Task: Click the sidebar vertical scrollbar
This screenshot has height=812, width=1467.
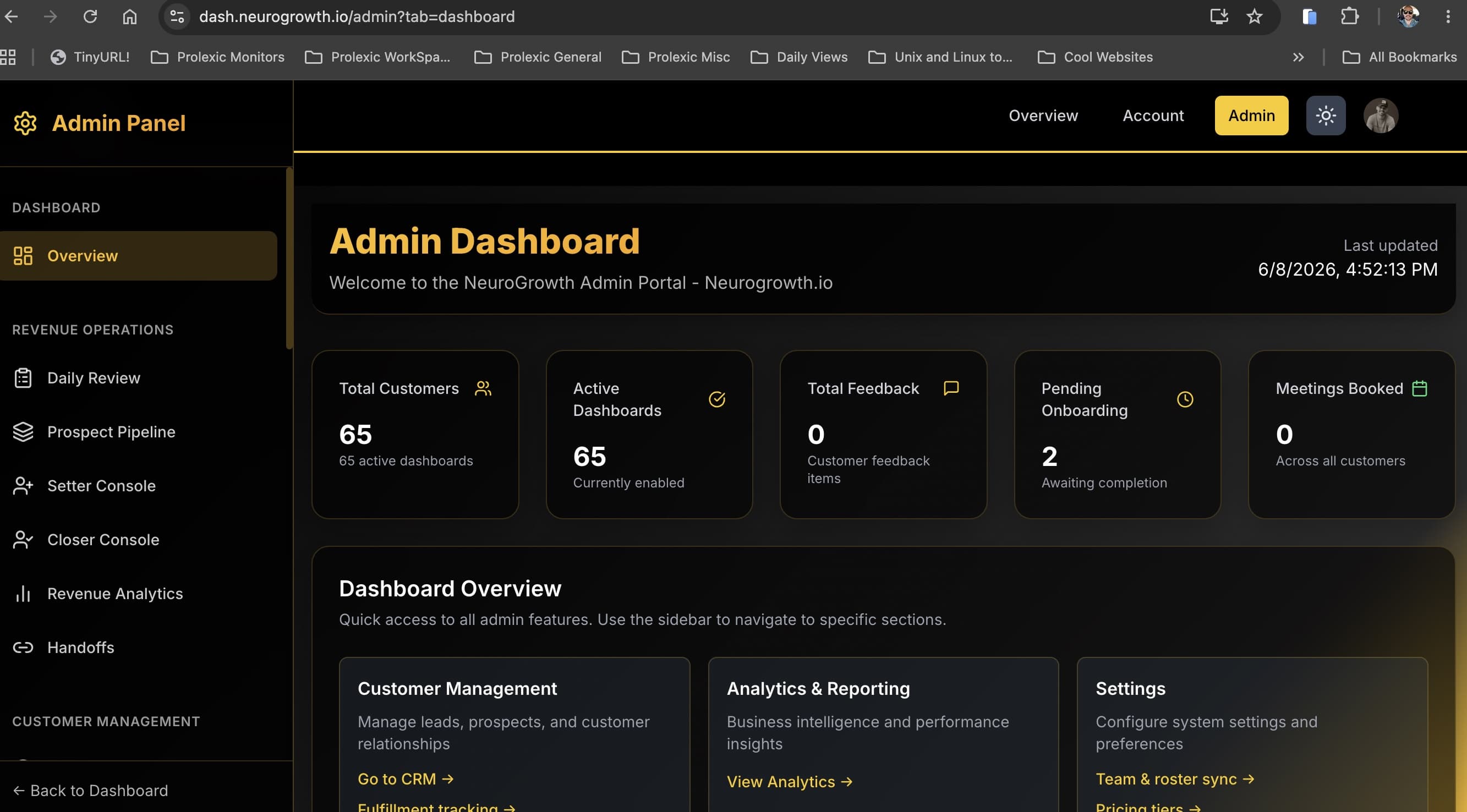Action: click(289, 258)
